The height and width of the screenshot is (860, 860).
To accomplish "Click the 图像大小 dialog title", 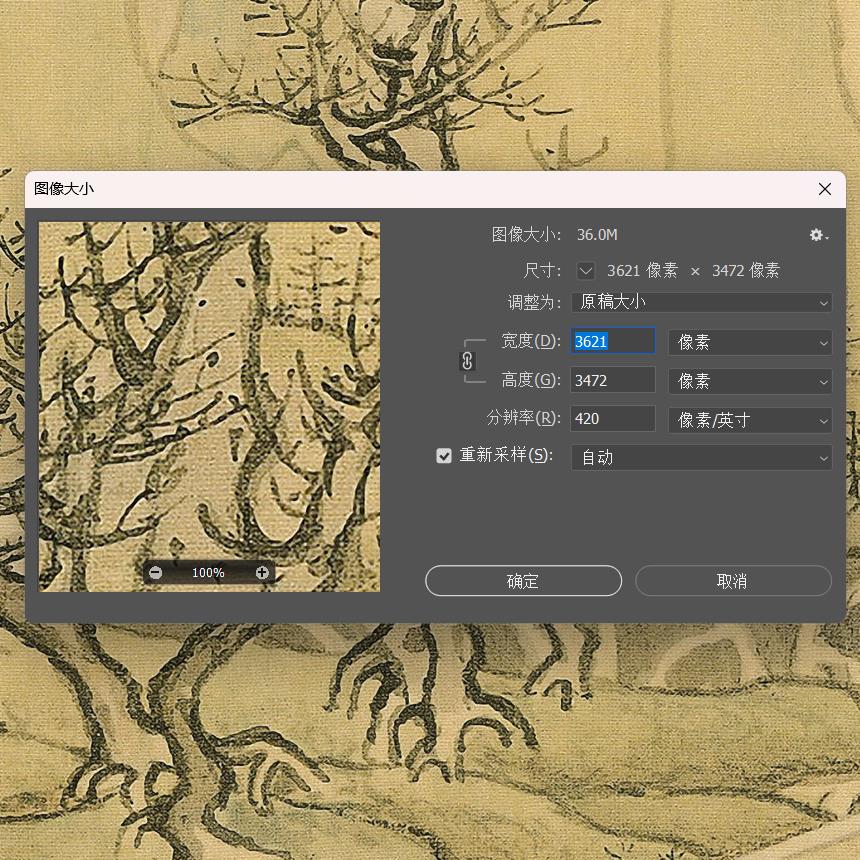I will (64, 189).
